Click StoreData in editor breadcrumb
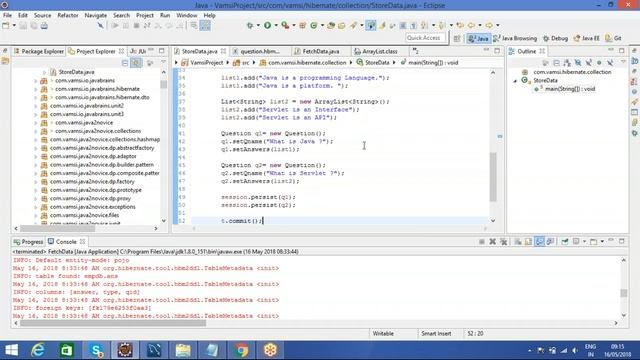The height and width of the screenshot is (360, 640). (x=377, y=62)
